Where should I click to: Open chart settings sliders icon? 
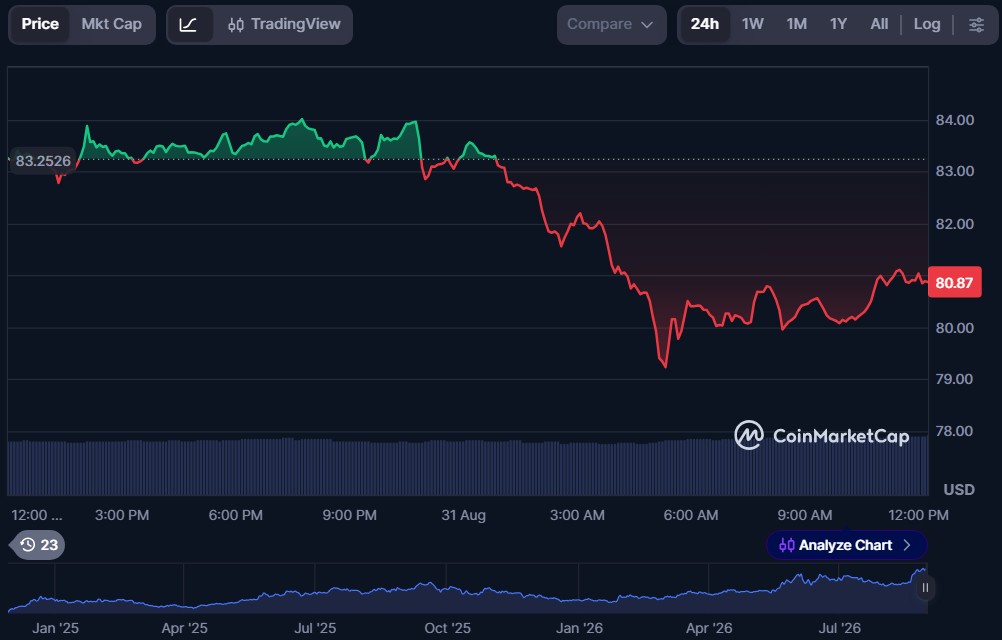976,25
